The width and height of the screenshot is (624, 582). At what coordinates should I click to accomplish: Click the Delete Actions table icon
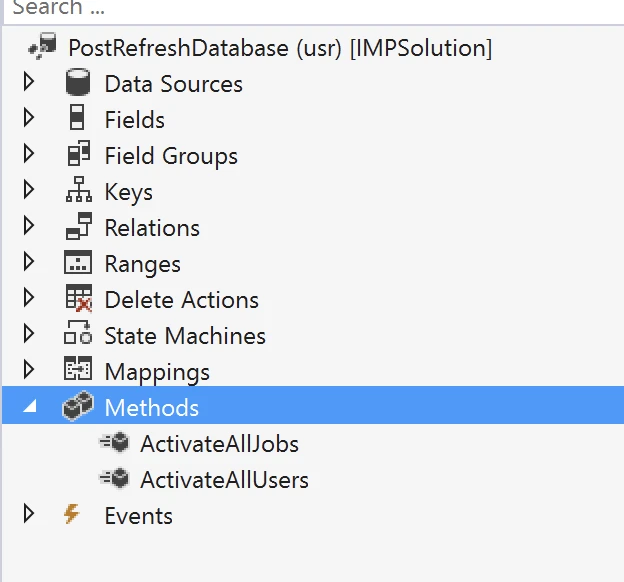[x=78, y=300]
